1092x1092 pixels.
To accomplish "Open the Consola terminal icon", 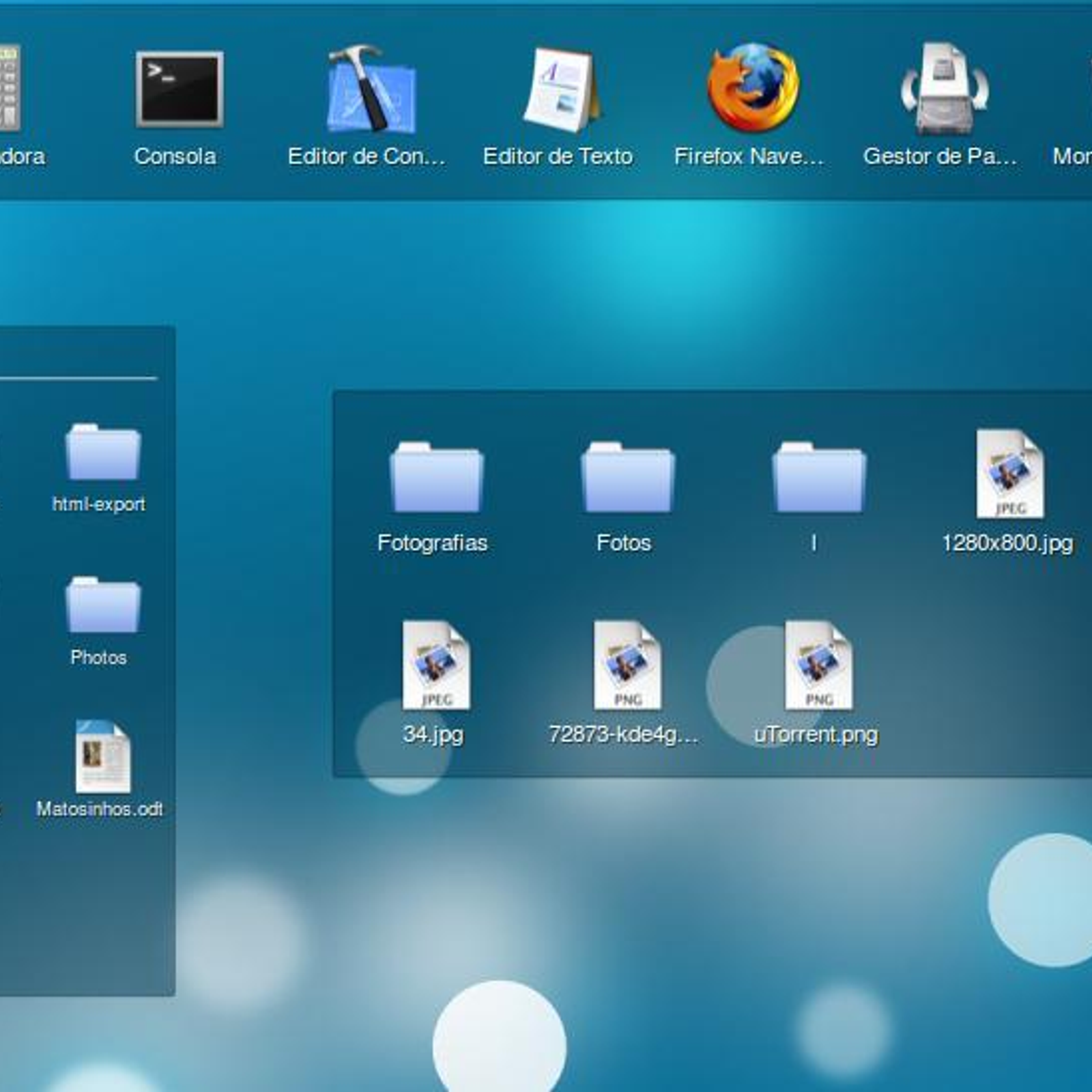I will 179,89.
